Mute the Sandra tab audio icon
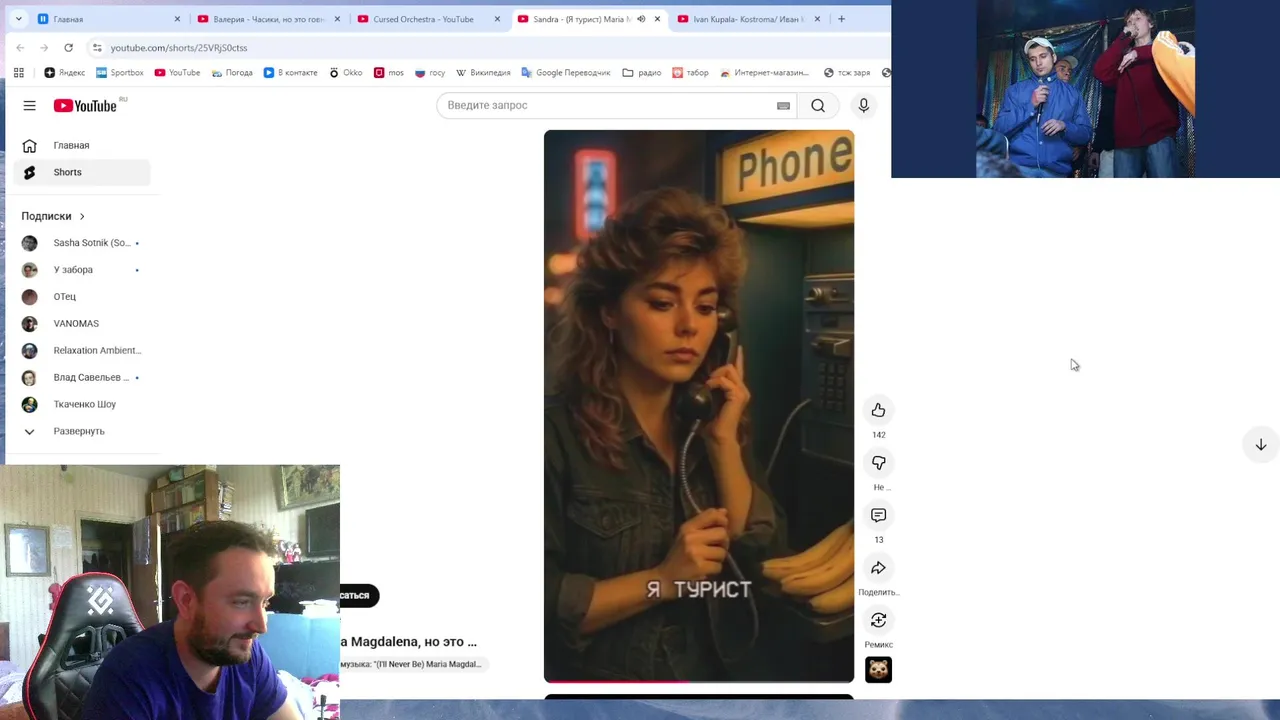1280x720 pixels. click(x=641, y=19)
